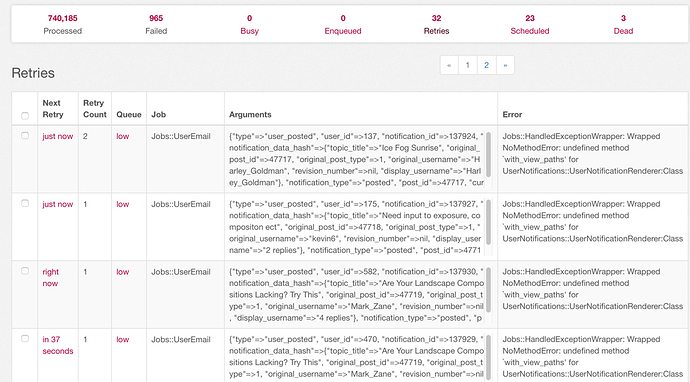Open the 'low' queue link in user_id 175 row
690x382 pixels.
click(x=123, y=204)
